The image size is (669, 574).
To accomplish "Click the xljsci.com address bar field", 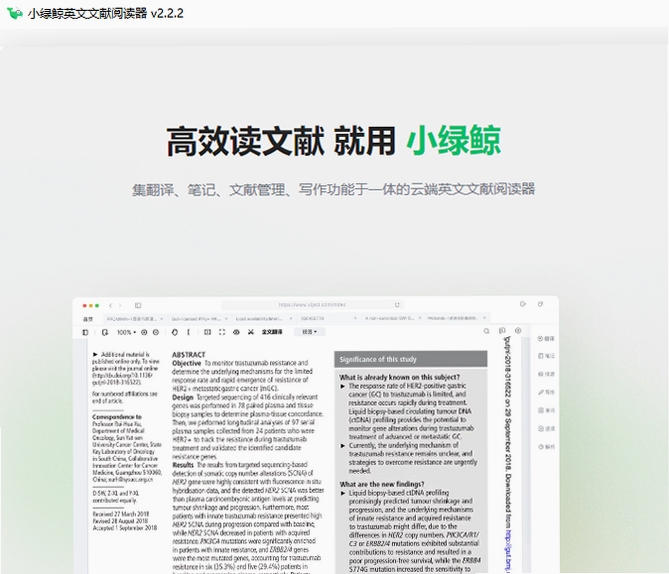I will coord(312,305).
